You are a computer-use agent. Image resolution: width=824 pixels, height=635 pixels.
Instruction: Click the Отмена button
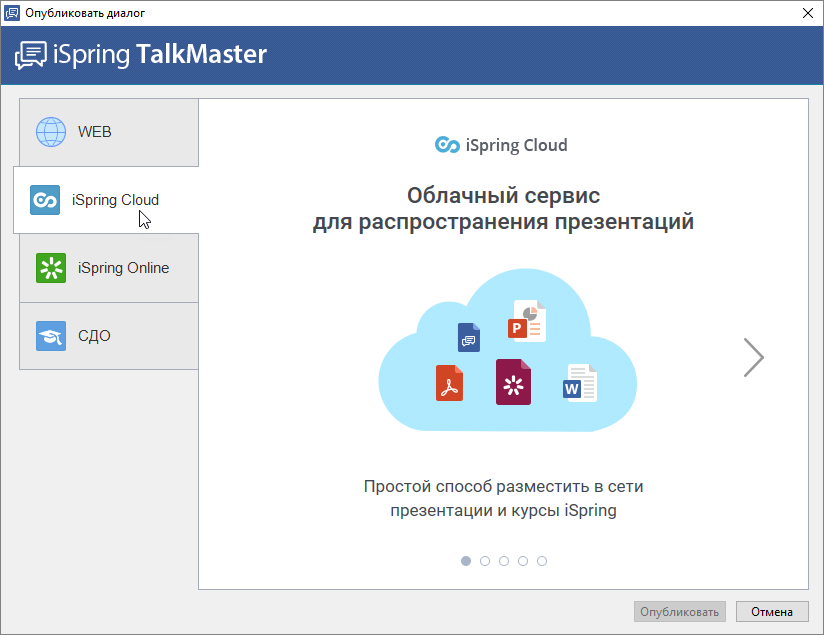click(x=772, y=612)
